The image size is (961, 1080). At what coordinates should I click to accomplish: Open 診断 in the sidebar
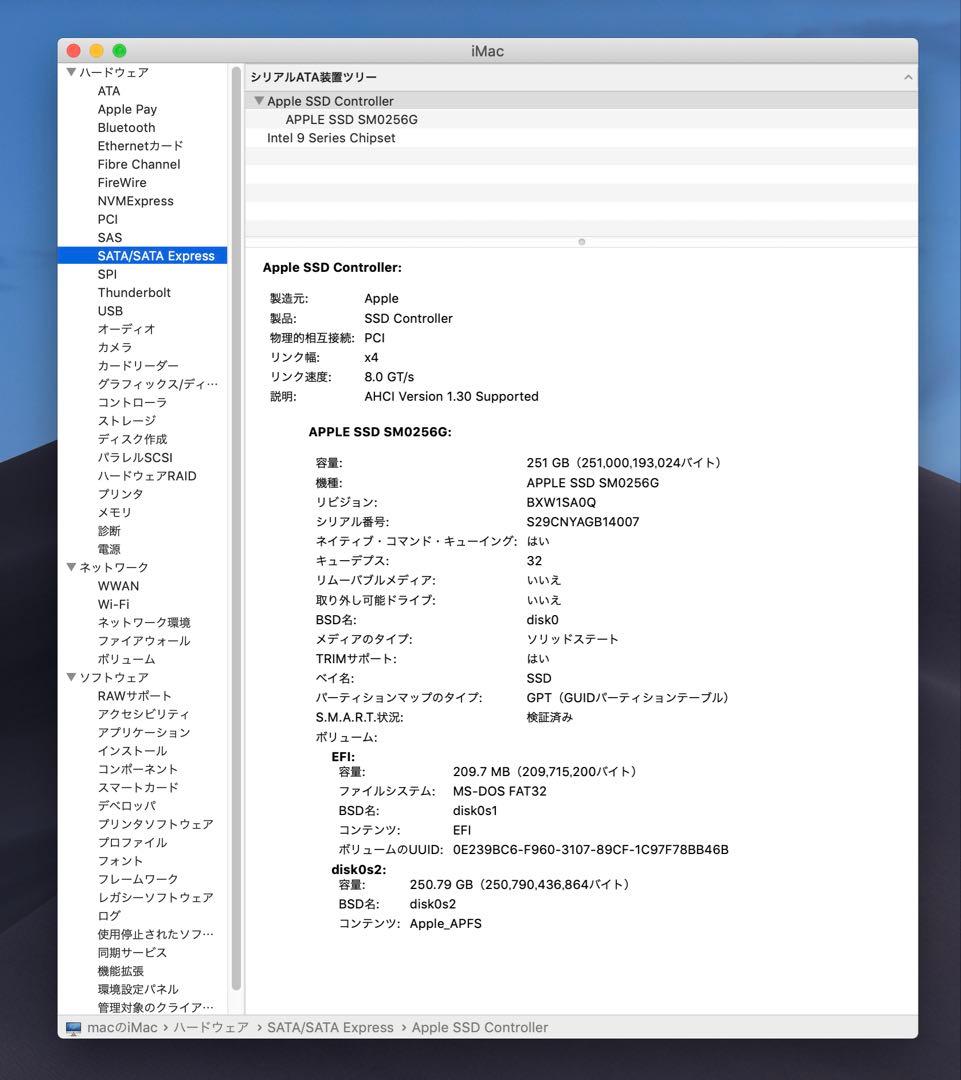(x=109, y=530)
